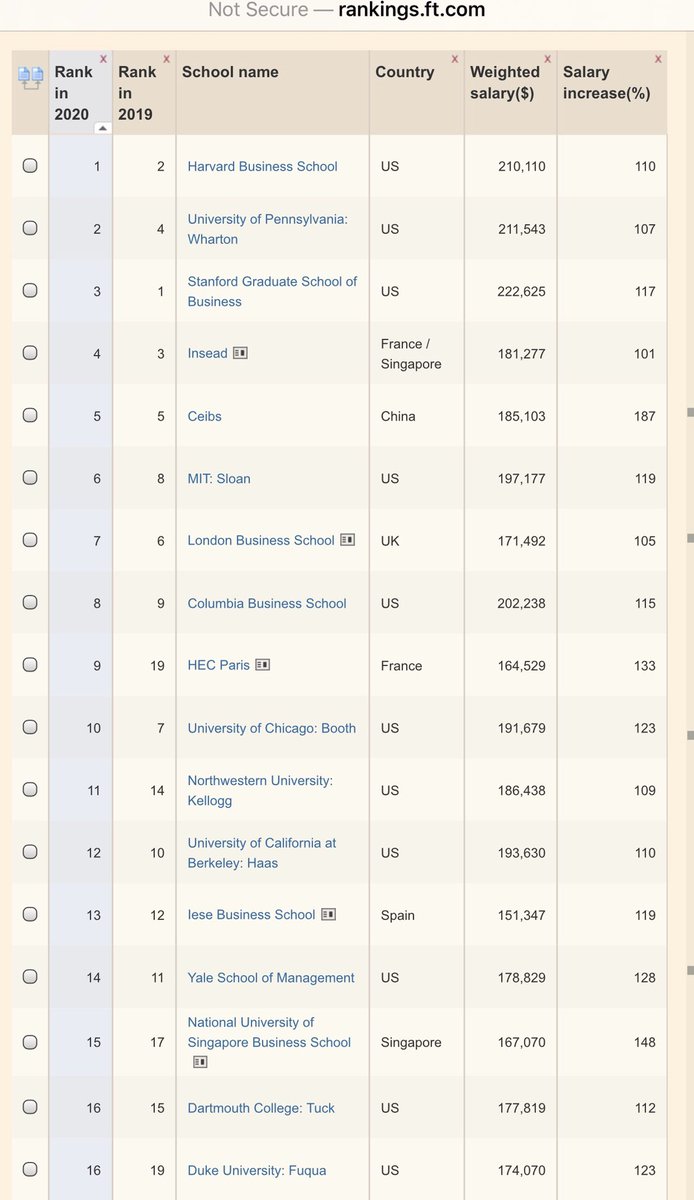Click Columbia's weighted salary 202,238
This screenshot has height=1200, width=694.
(522, 603)
